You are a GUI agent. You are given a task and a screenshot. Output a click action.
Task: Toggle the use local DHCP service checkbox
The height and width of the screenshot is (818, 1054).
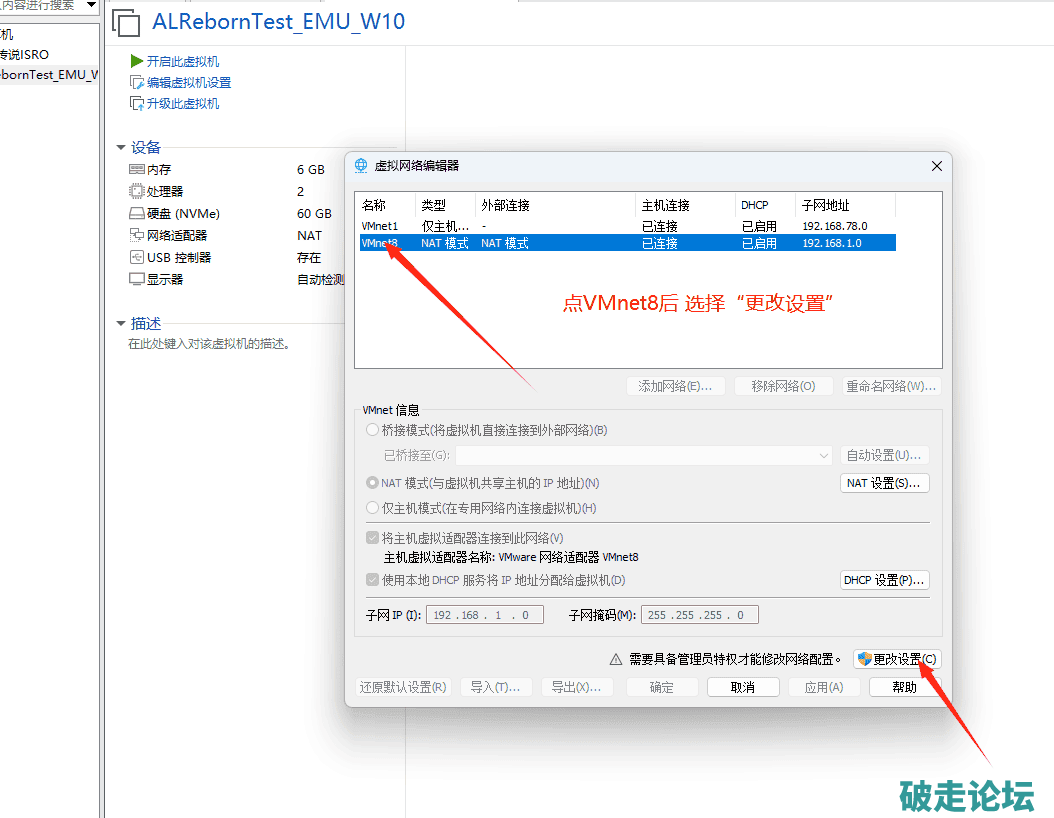[x=373, y=581]
